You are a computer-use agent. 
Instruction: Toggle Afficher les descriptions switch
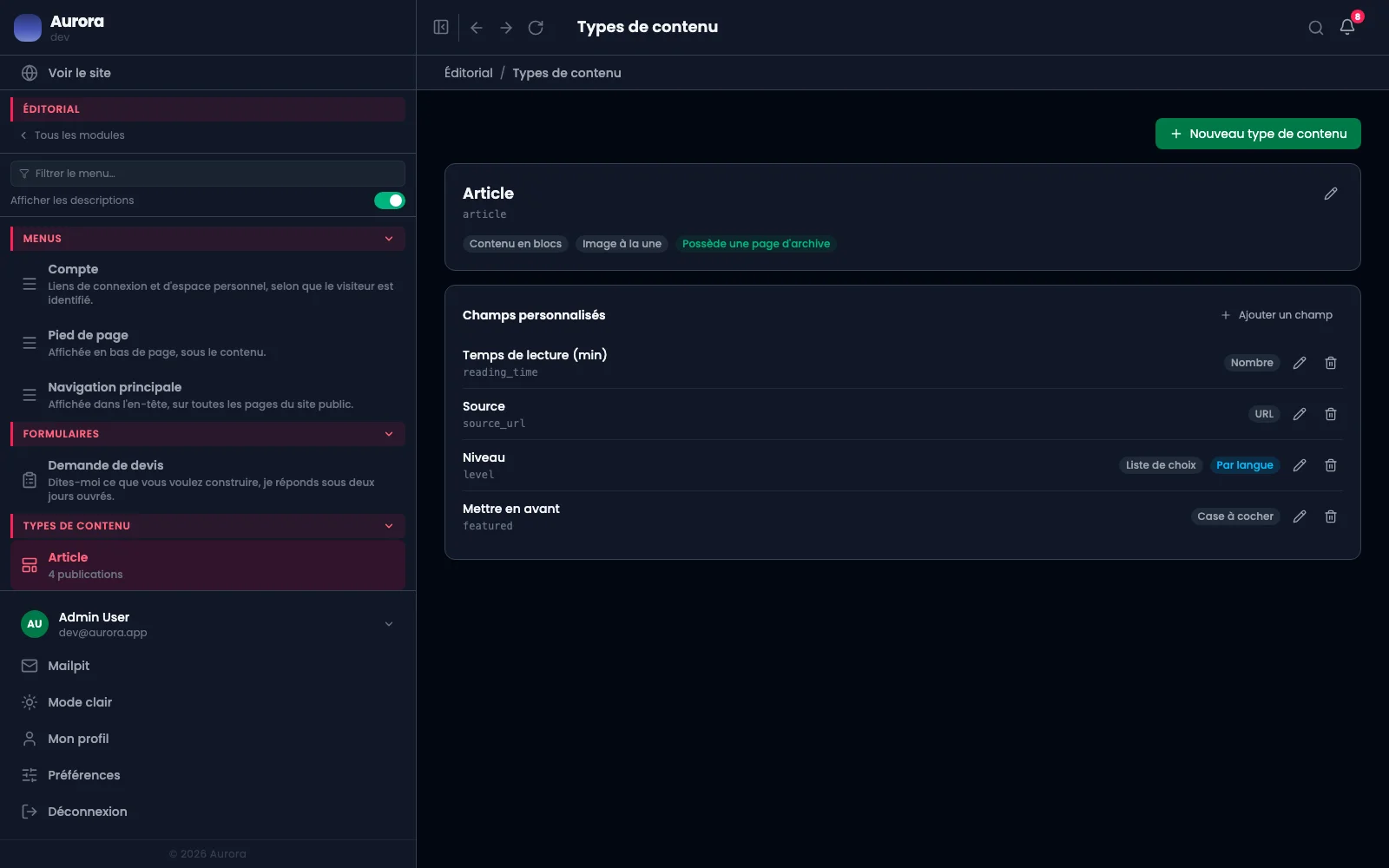pyautogui.click(x=390, y=201)
